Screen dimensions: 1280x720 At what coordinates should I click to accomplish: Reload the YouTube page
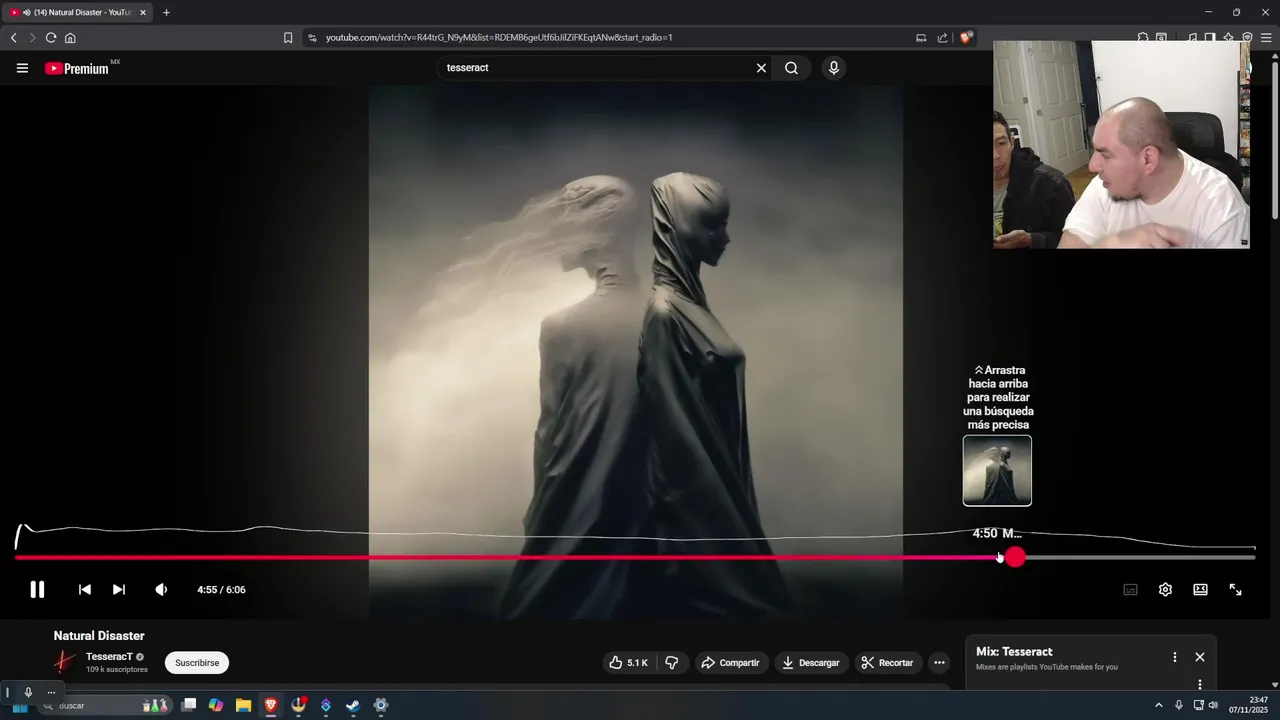(51, 38)
